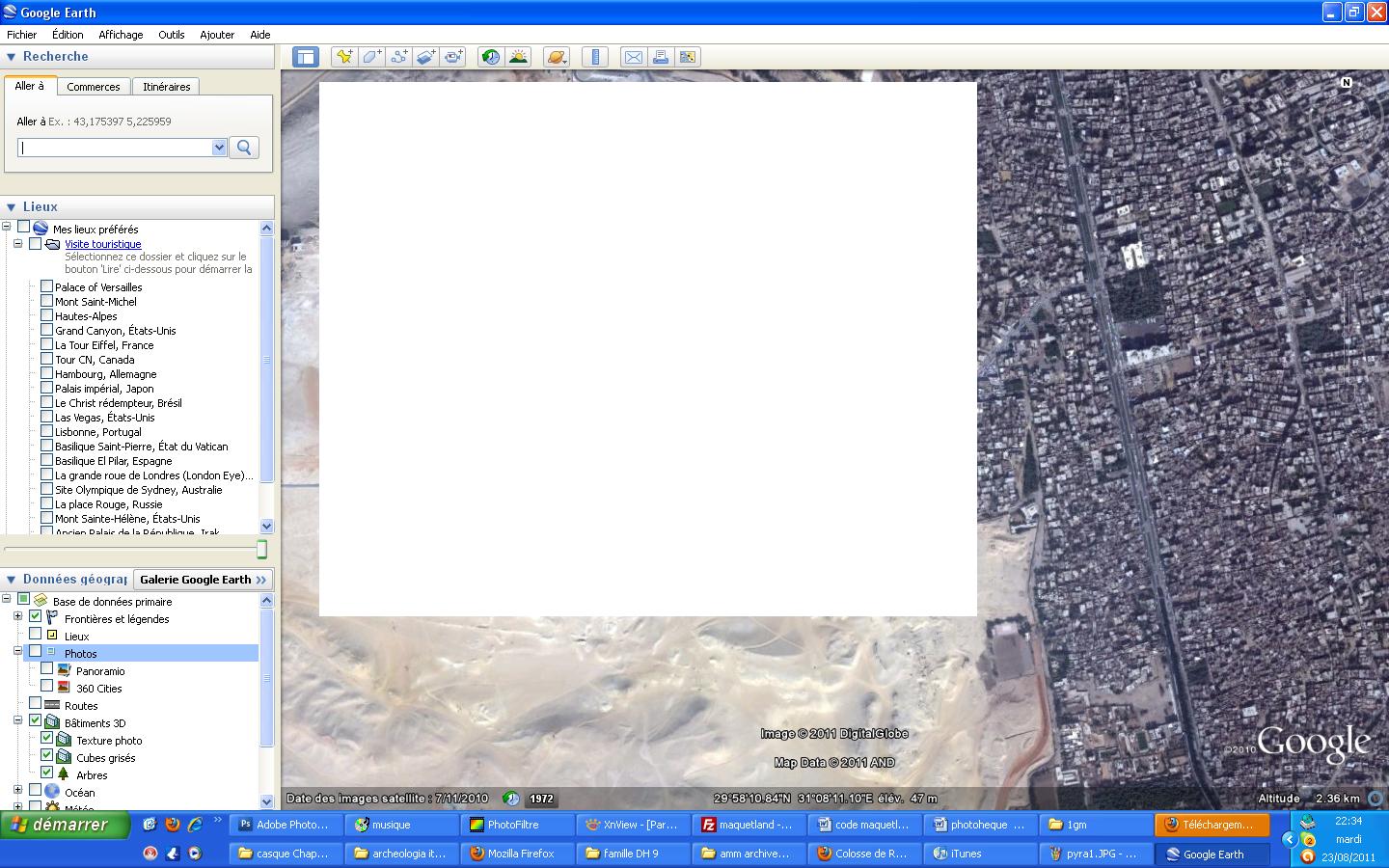The image size is (1389, 868).
Task: Show historical imagery using the clock toolbar icon
Action: pyautogui.click(x=491, y=57)
